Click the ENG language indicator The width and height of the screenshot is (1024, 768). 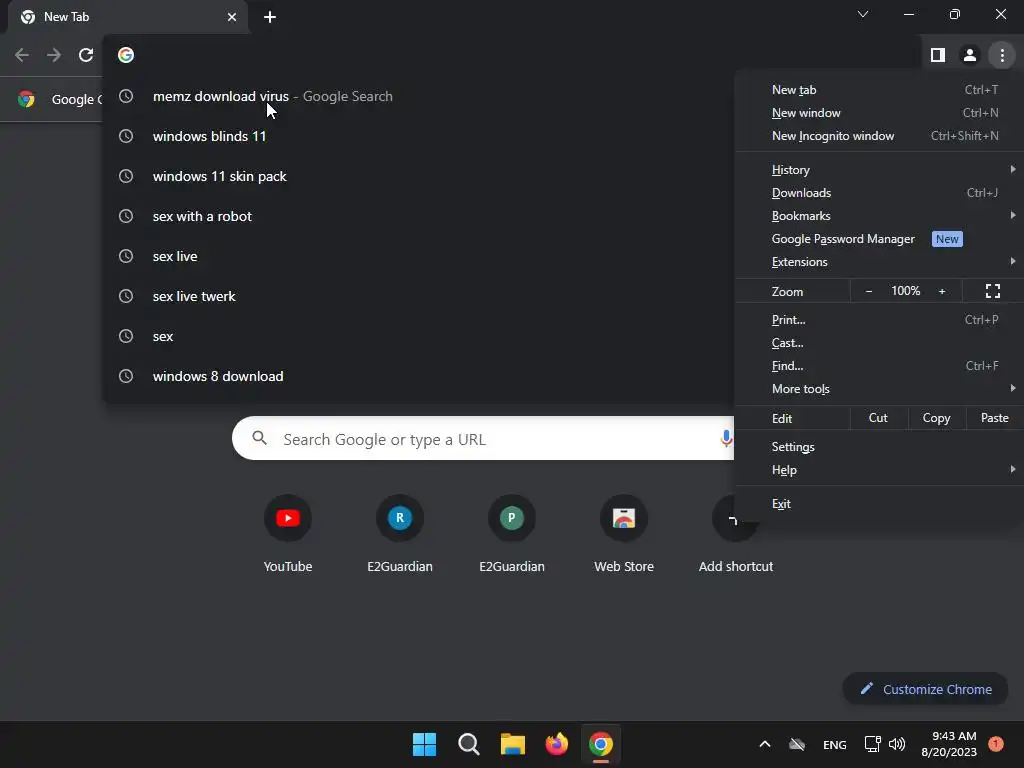coord(835,744)
